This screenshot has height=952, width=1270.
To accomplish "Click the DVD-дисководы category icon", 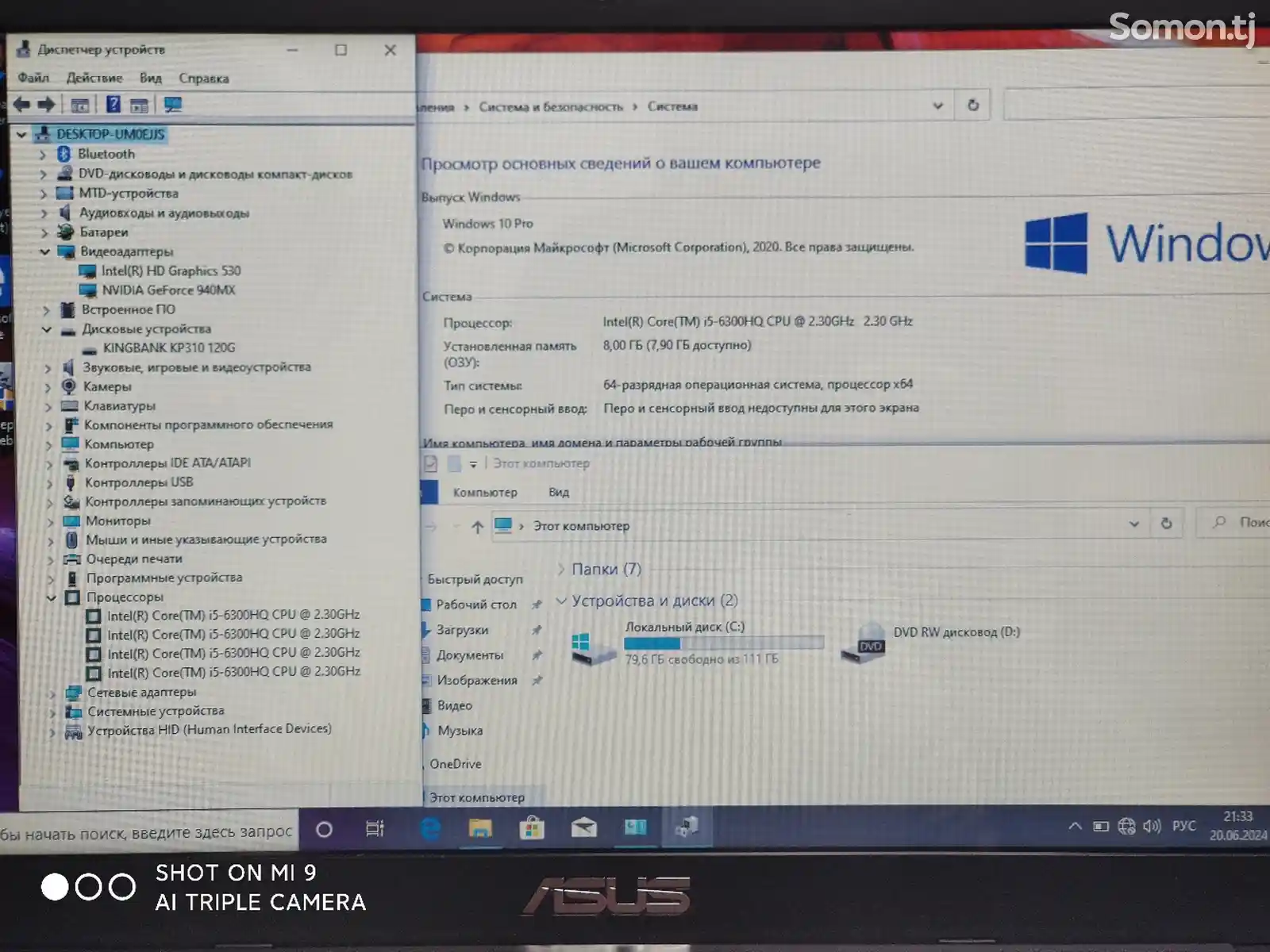I will [65, 173].
